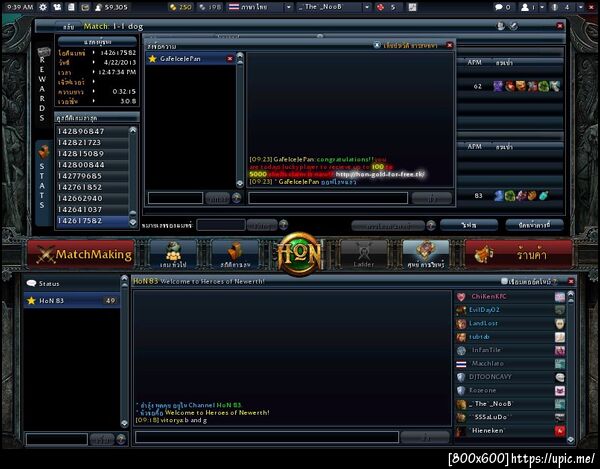This screenshot has width=600, height=469.
Task: Open the chart graph icon in top bar
Action: tap(412, 7)
